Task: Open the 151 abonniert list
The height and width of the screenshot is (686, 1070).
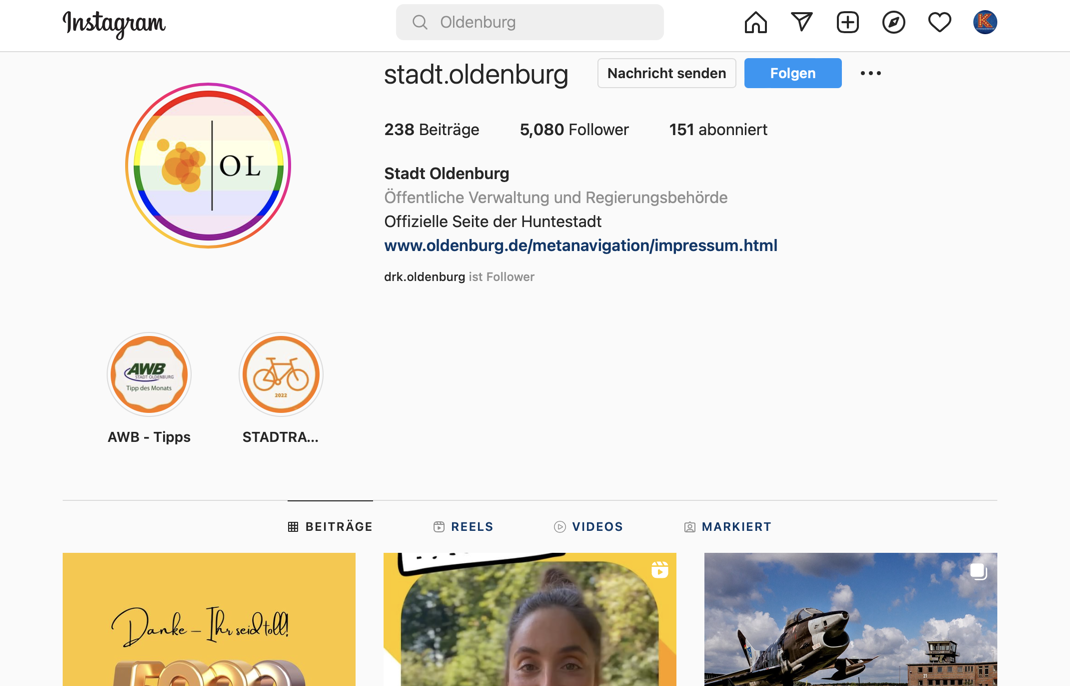Action: (718, 130)
